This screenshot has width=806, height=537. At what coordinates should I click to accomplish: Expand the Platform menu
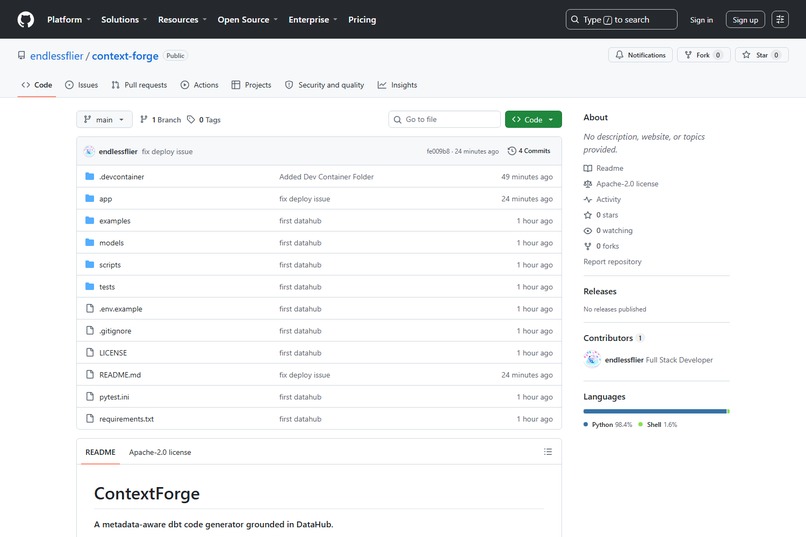(x=69, y=20)
